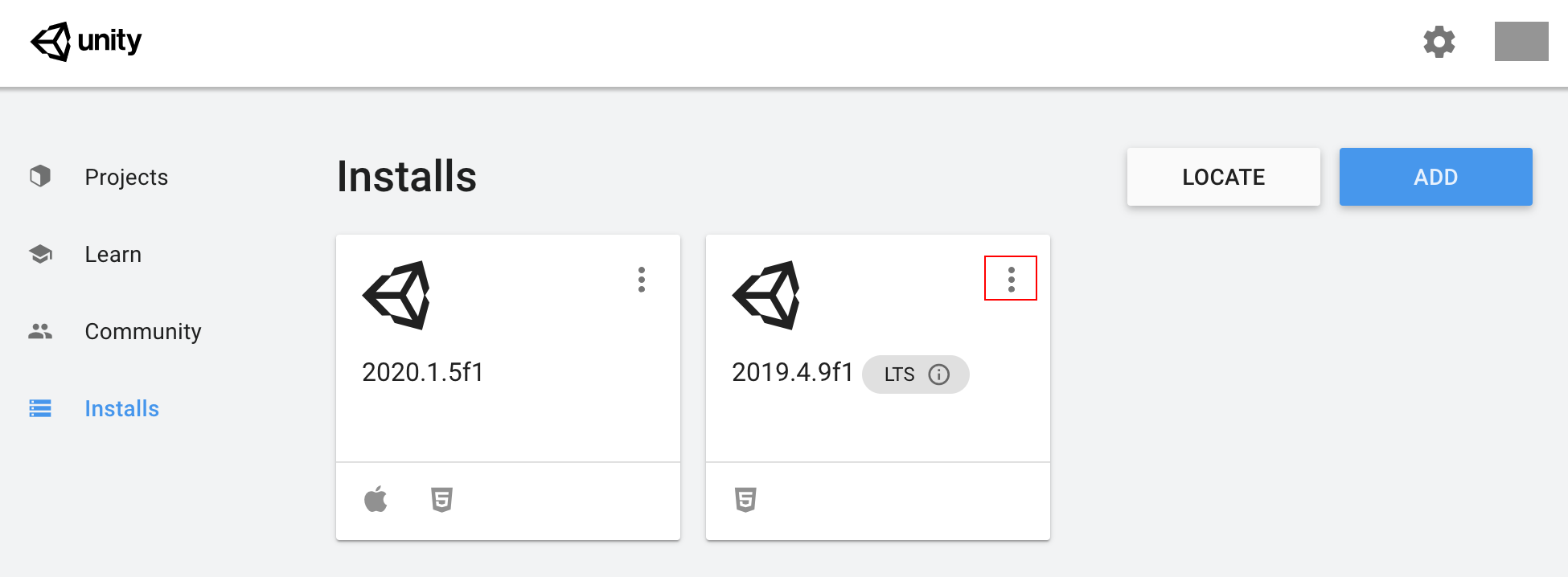Click the HTML5 icon on 2019.4.9f1 card
1568x577 pixels.
click(745, 500)
